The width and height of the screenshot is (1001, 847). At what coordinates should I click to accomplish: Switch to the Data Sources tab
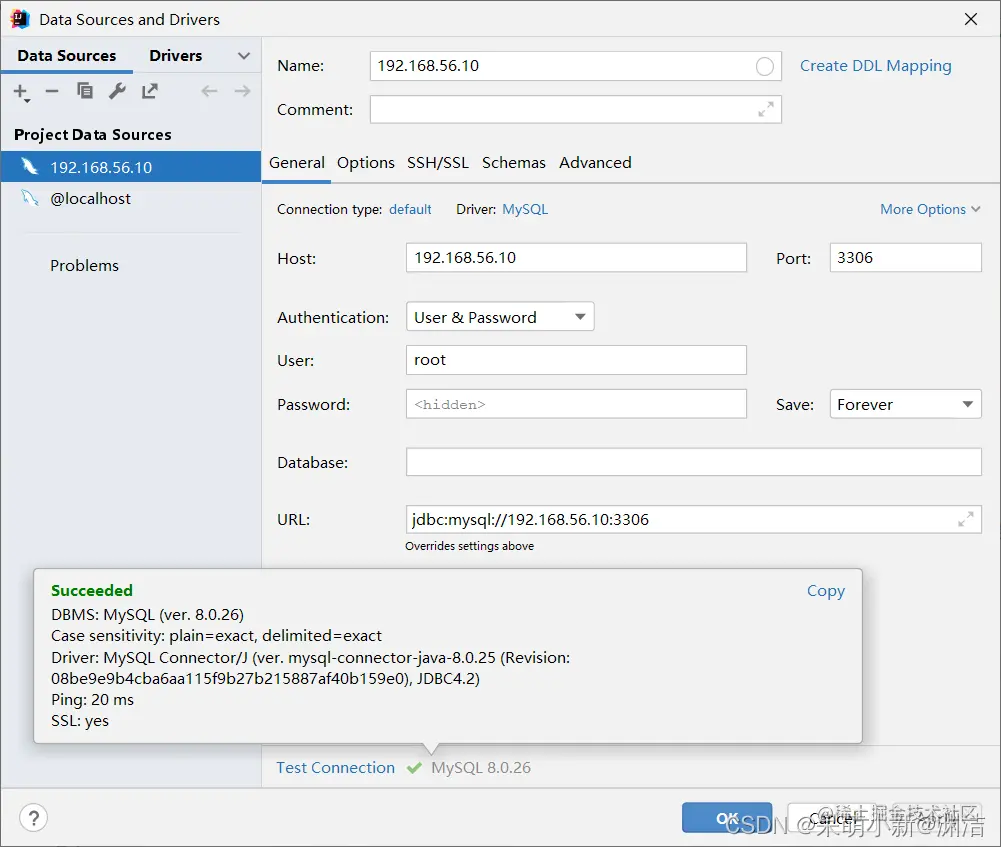point(67,56)
